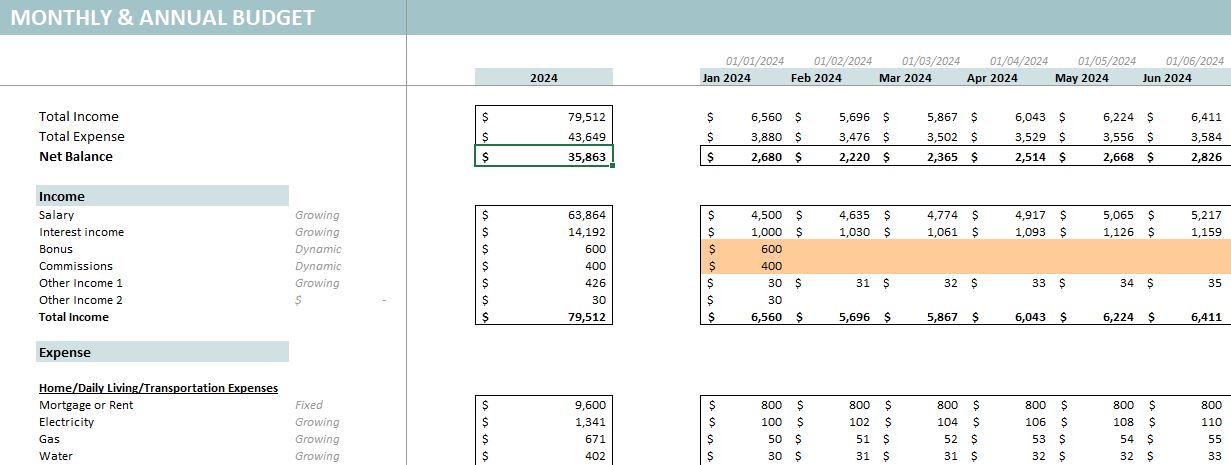The width and height of the screenshot is (1231, 465).
Task: Click the Electricity row label
Action: click(x=66, y=422)
